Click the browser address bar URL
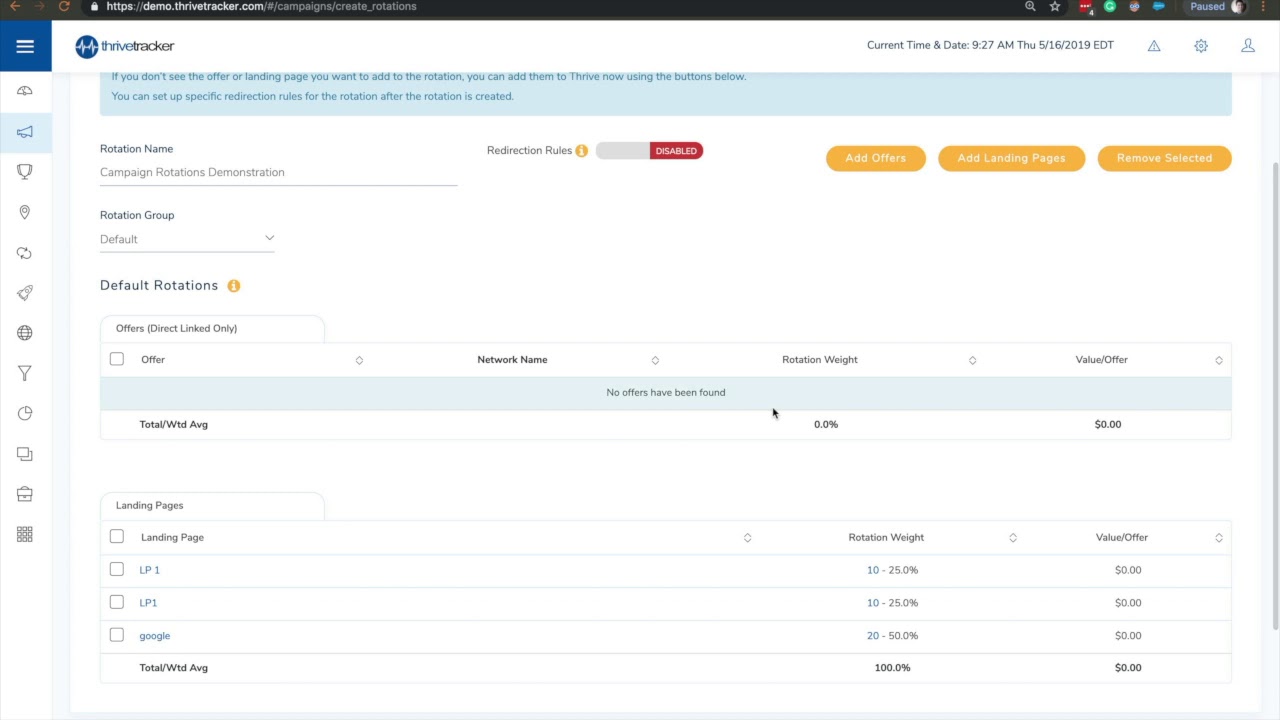 tap(261, 6)
